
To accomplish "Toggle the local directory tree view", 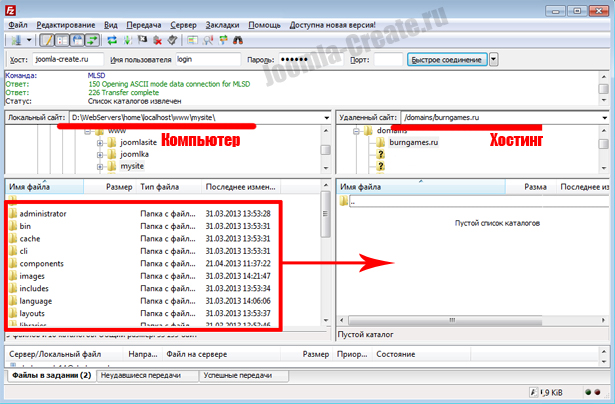I will [x=60, y=40].
